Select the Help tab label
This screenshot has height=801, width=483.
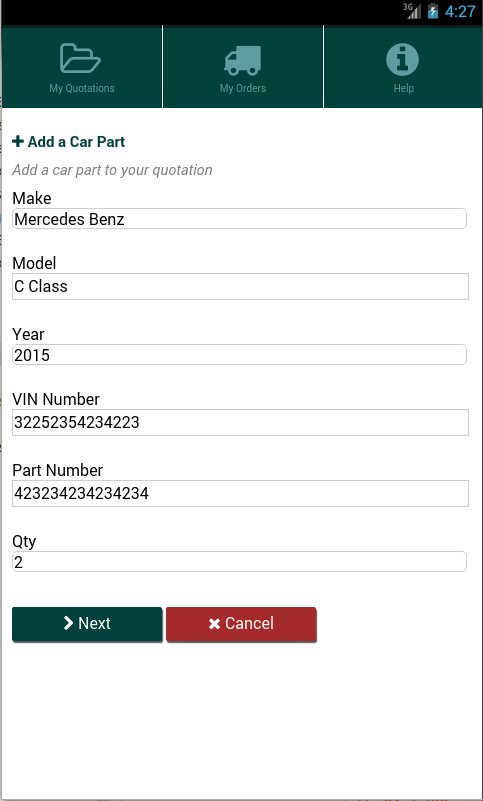tap(403, 88)
